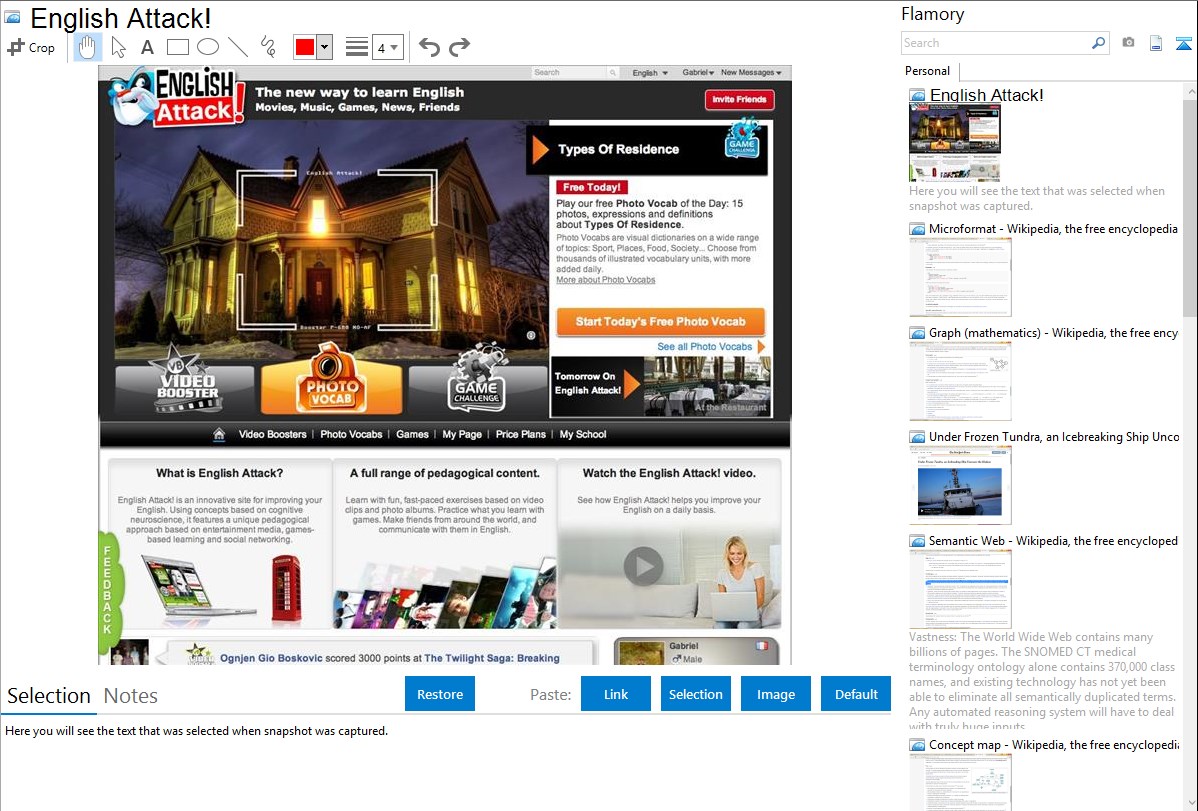Open the Gabriel user dropdown
This screenshot has width=1198, height=811.
tap(698, 73)
